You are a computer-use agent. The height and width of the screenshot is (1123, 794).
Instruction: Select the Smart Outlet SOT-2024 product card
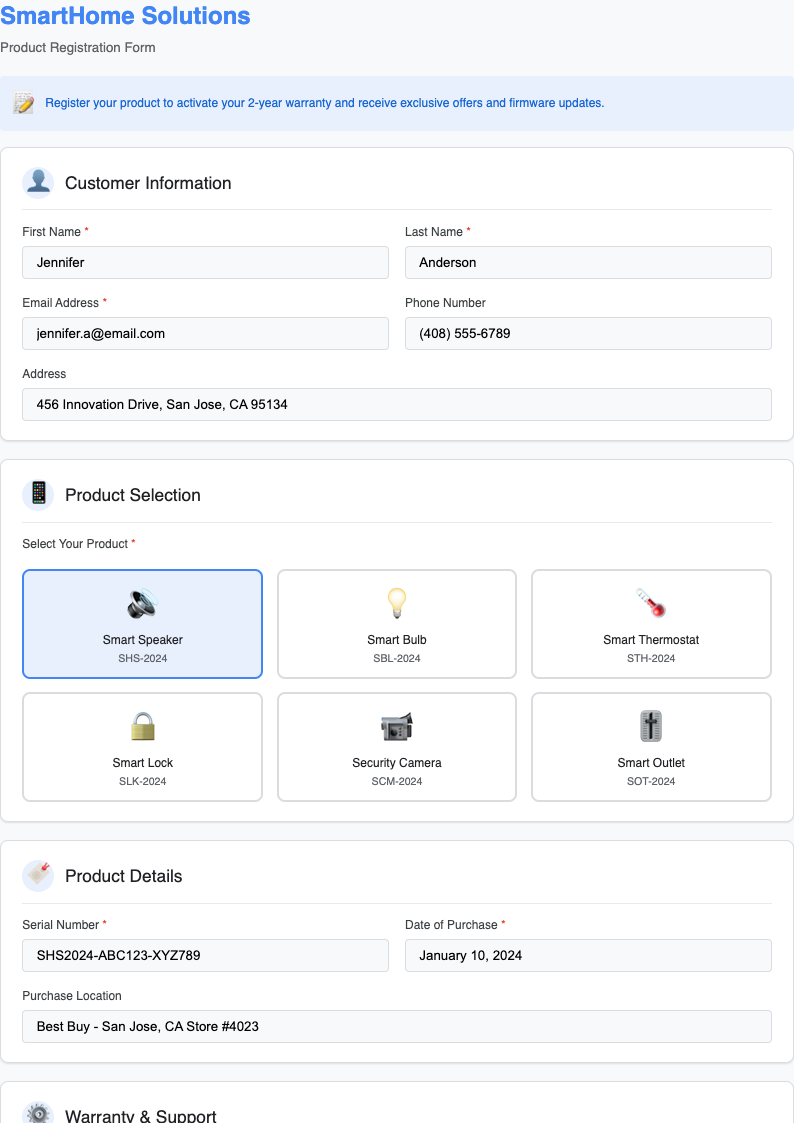651,747
